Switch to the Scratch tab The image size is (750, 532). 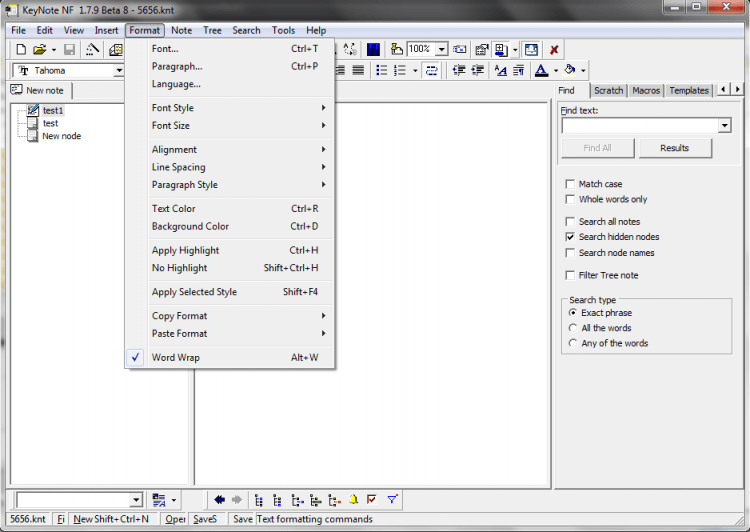[x=608, y=91]
